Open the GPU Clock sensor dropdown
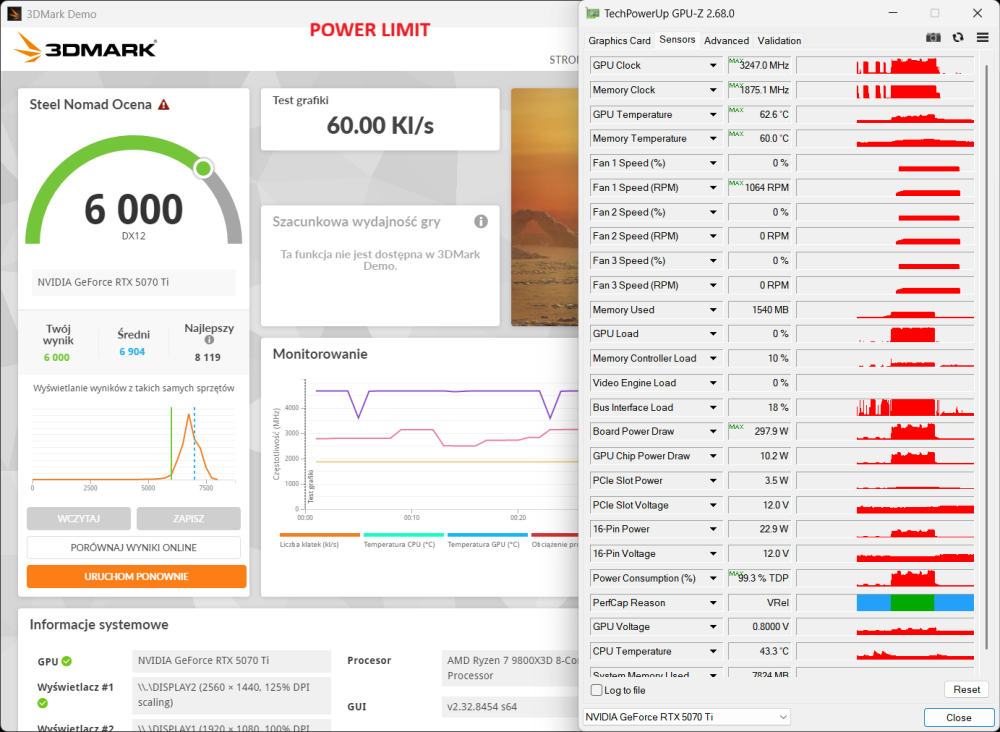 point(713,65)
